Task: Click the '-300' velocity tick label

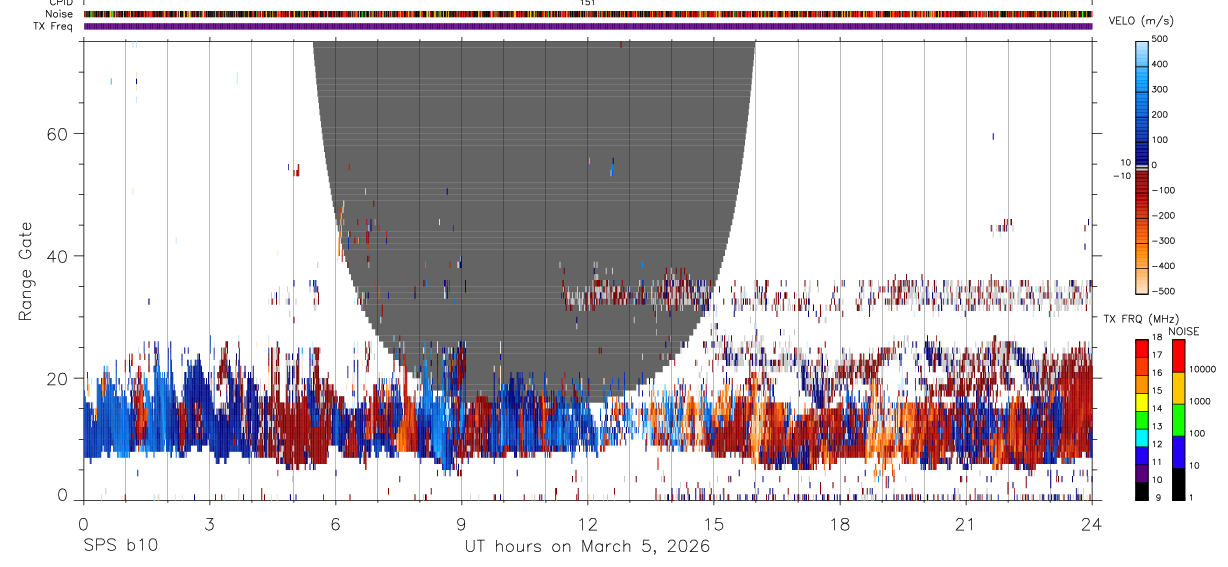Action: click(1161, 240)
